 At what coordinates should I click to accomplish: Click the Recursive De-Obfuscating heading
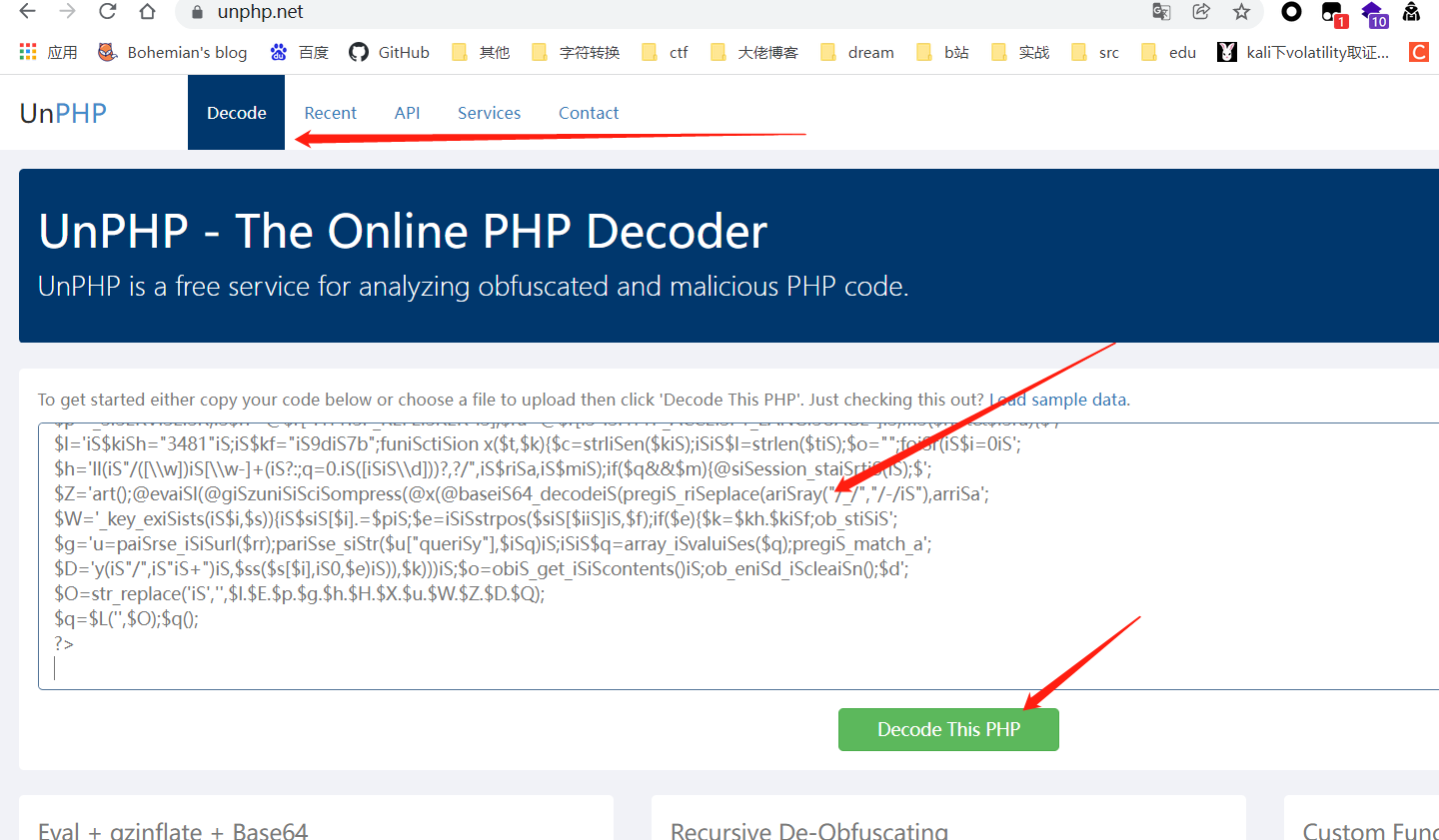click(809, 830)
